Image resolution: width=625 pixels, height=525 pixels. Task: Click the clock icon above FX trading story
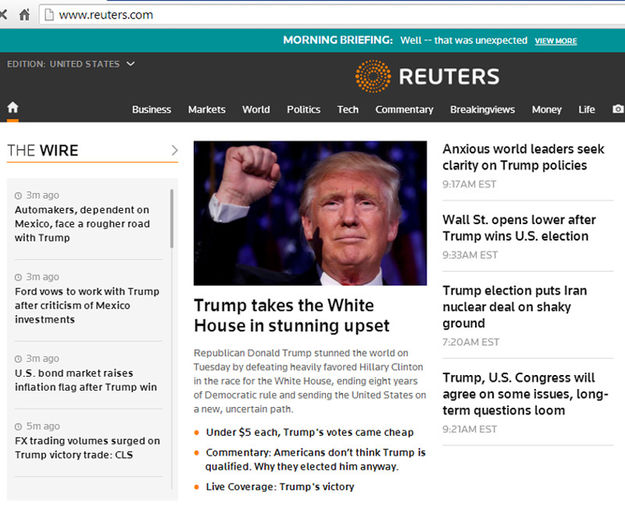pyautogui.click(x=18, y=427)
